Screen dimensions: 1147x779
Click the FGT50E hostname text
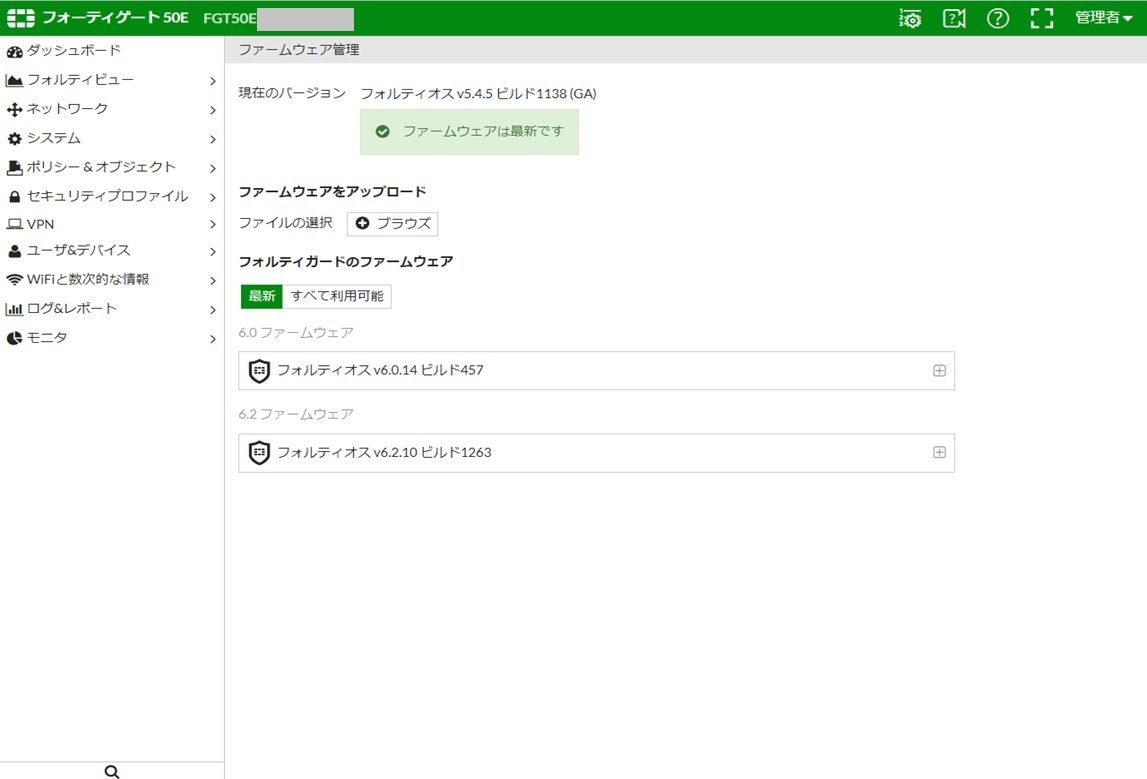(x=230, y=18)
